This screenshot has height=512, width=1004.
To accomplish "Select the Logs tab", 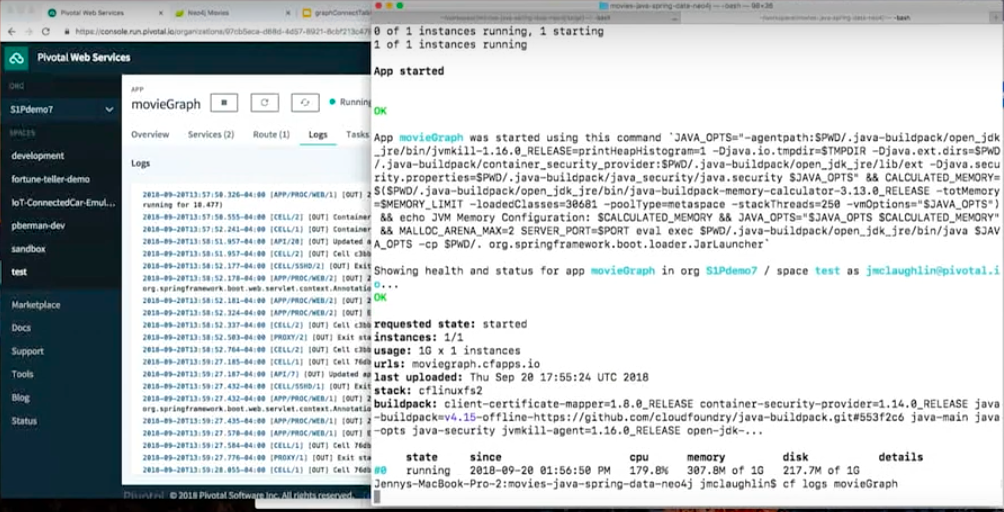I will point(318,134).
